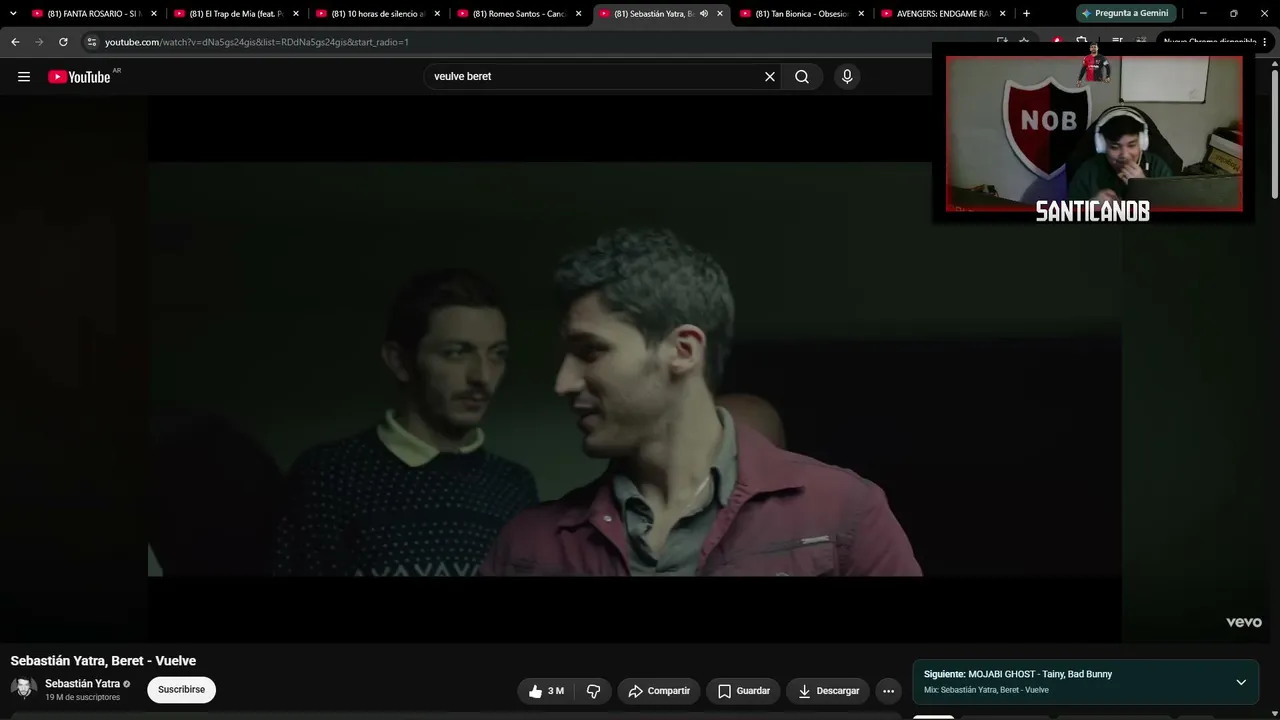
Task: Clear the YouTube search text
Action: [x=770, y=77]
